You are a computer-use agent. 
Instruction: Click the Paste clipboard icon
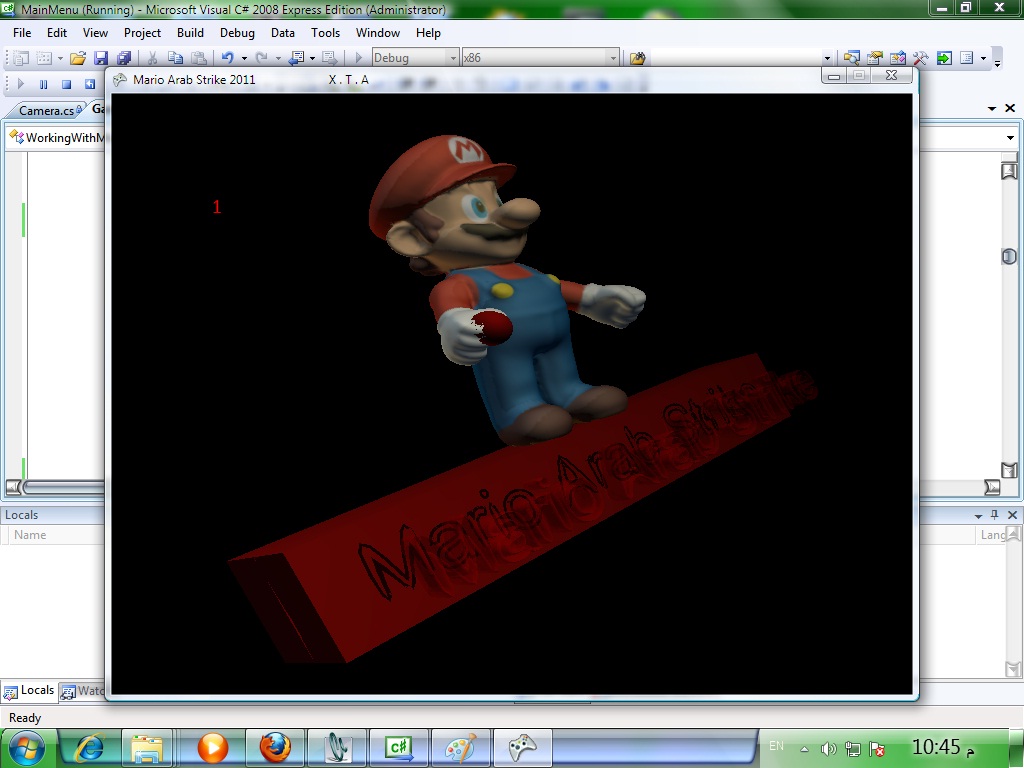click(x=199, y=58)
